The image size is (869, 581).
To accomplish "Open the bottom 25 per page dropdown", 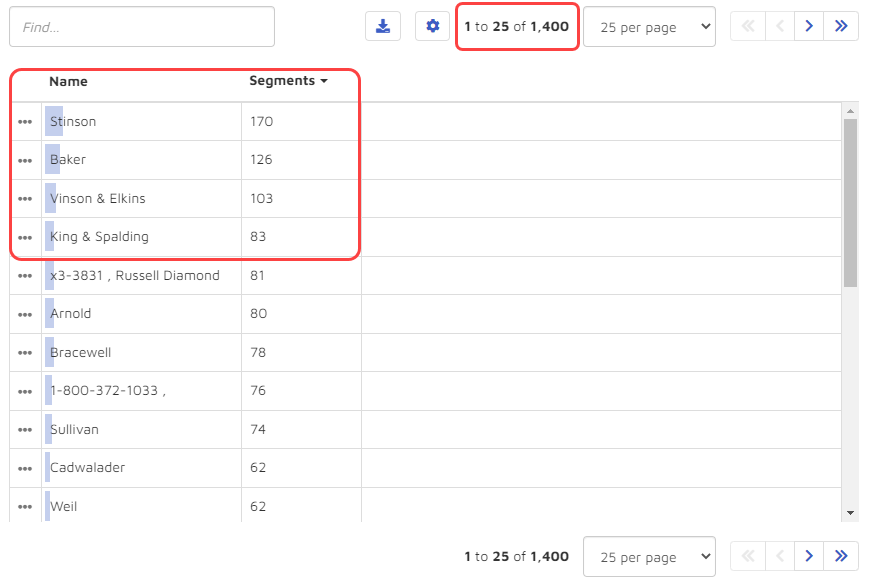I will 649,557.
